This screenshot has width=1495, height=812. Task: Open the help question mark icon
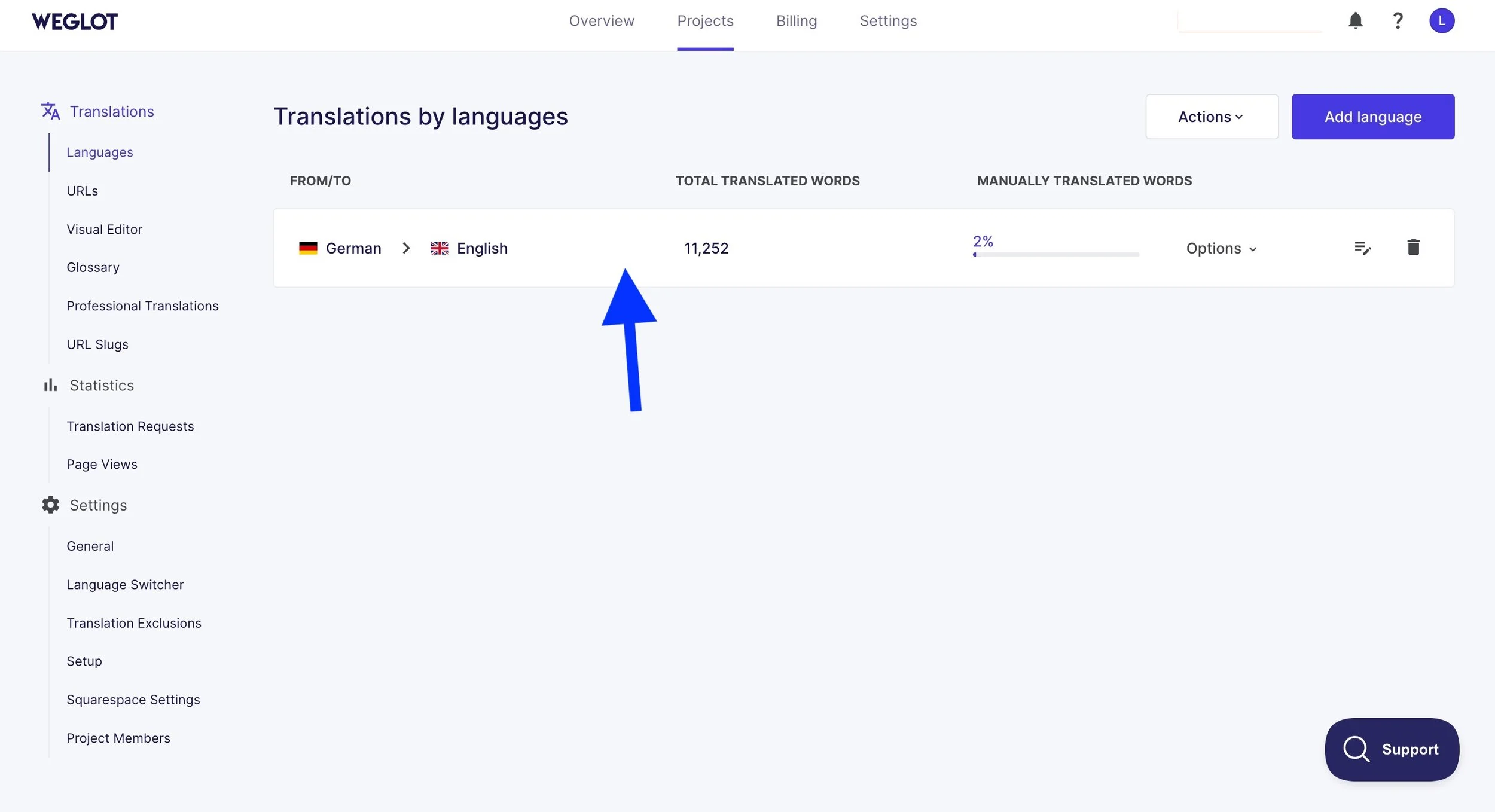pyautogui.click(x=1398, y=21)
